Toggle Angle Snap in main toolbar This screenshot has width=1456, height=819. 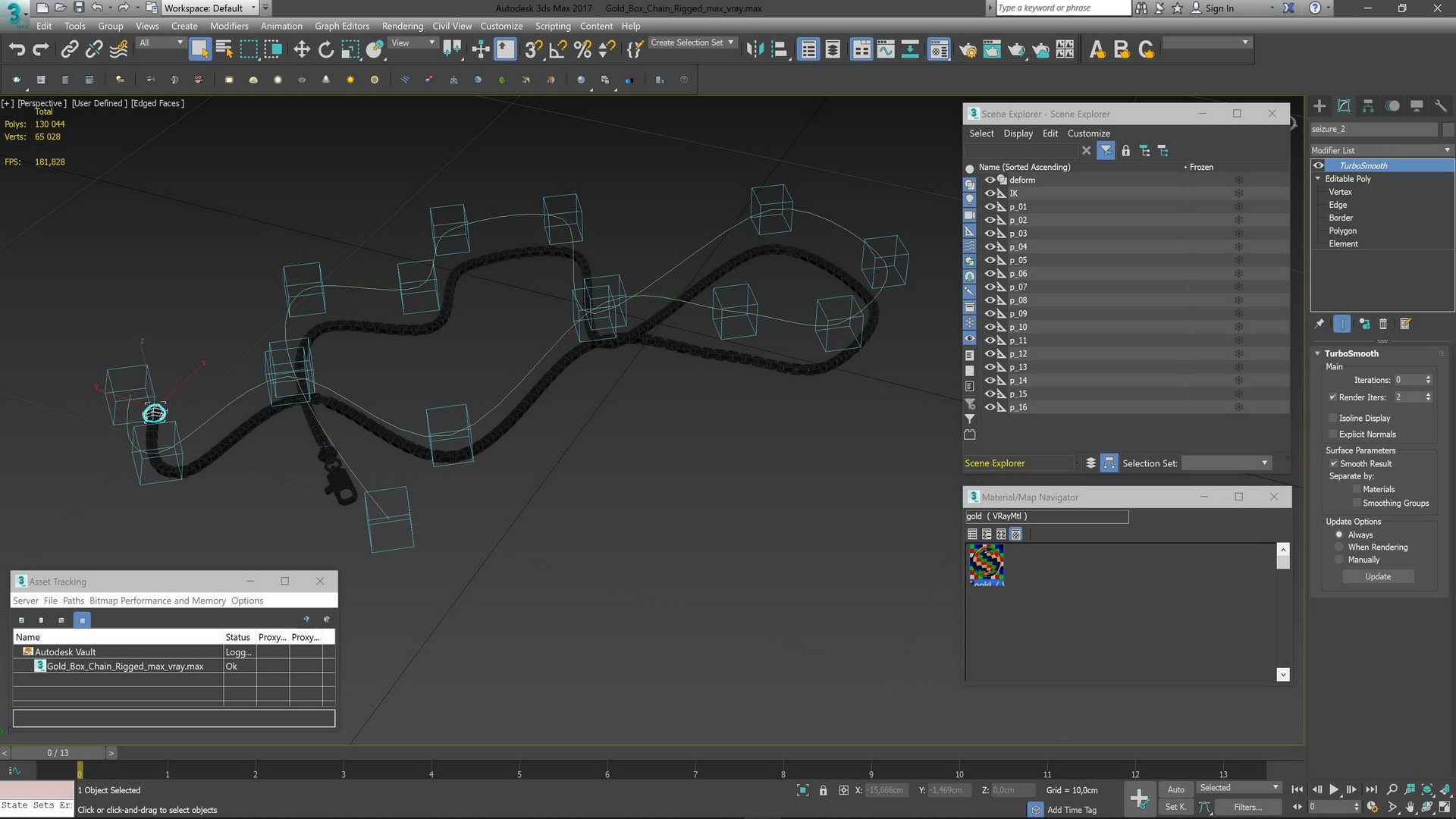(x=558, y=50)
